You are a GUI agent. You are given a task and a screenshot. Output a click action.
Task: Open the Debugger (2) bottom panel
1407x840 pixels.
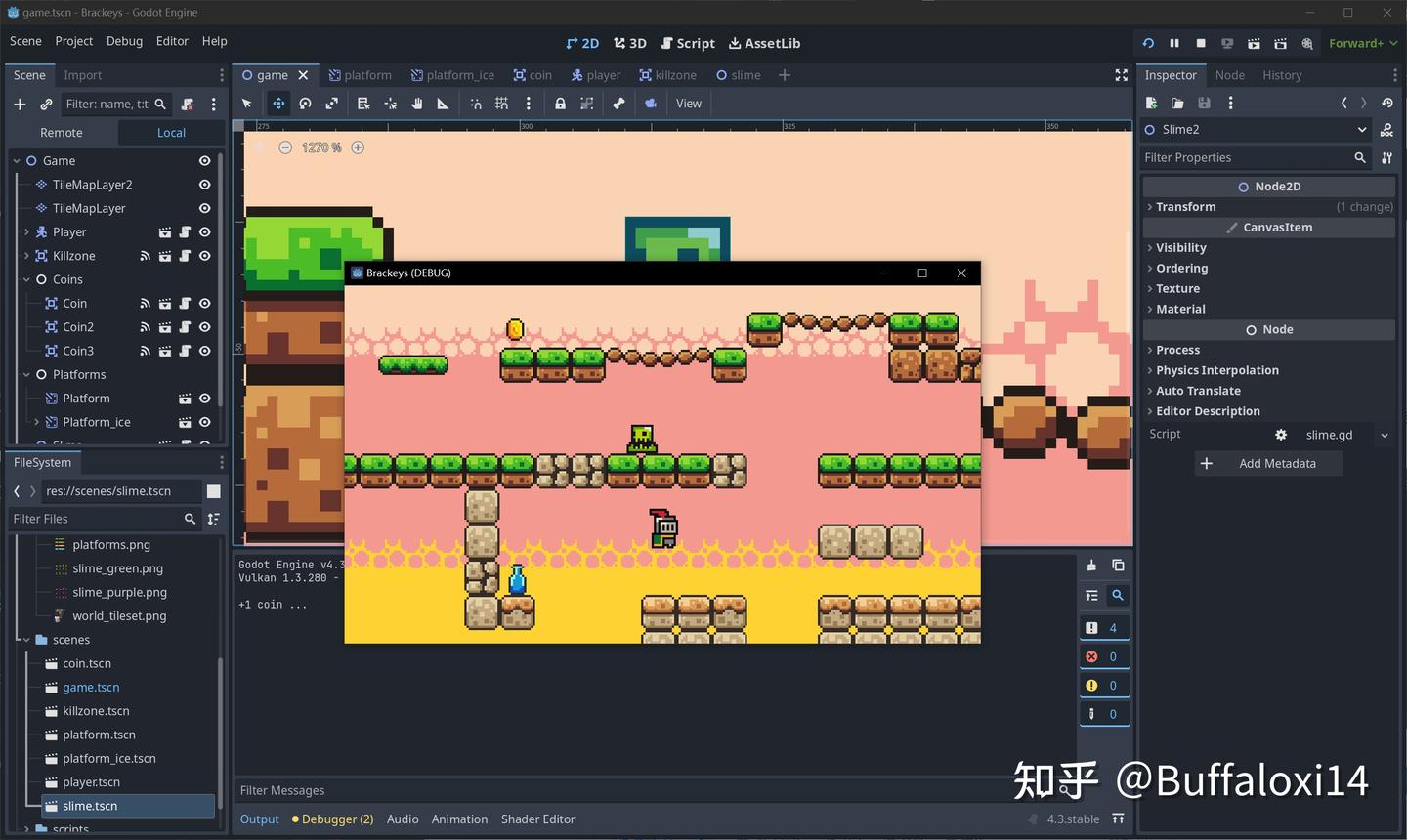[x=332, y=819]
